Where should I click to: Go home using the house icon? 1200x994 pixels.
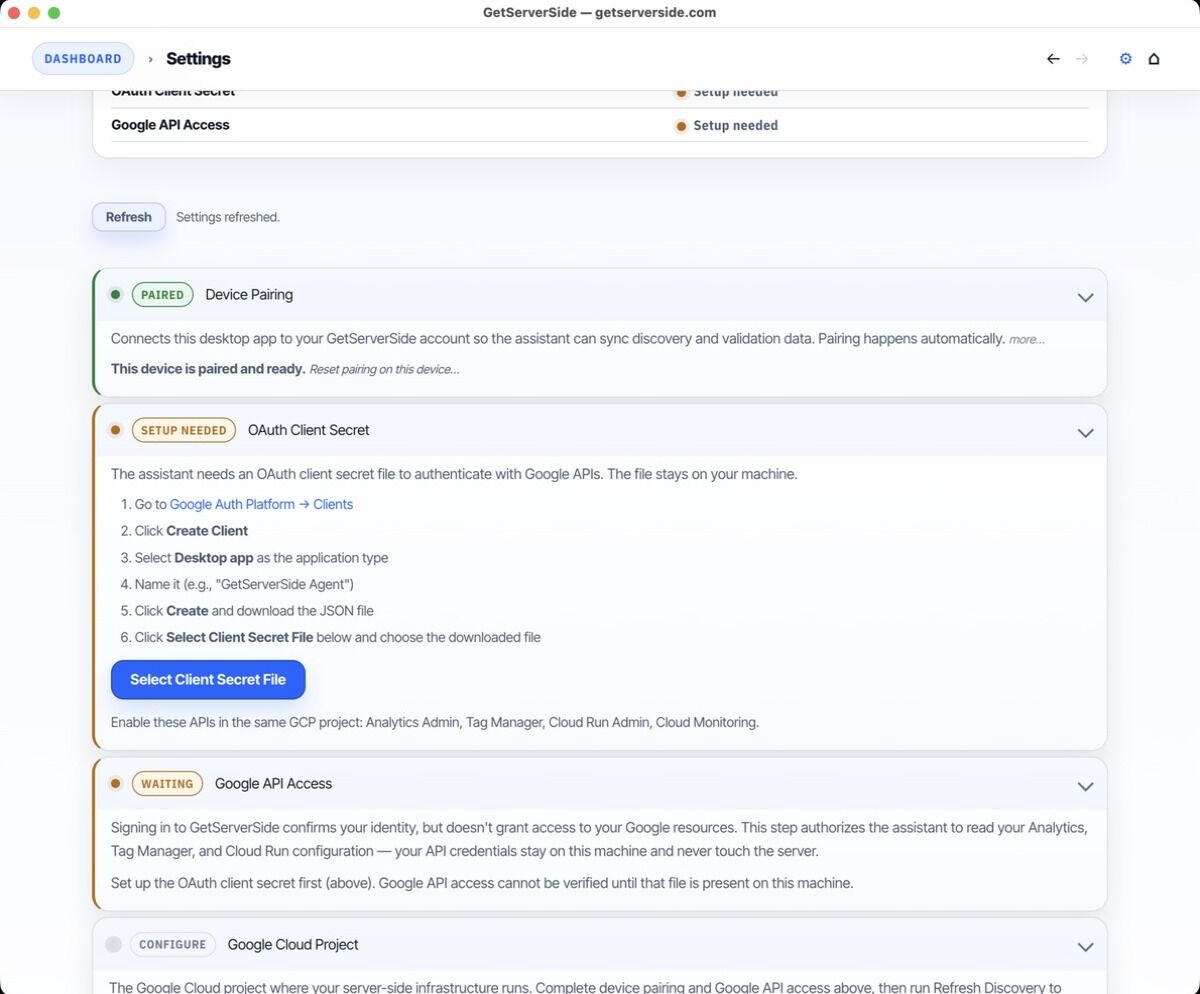pos(1154,59)
